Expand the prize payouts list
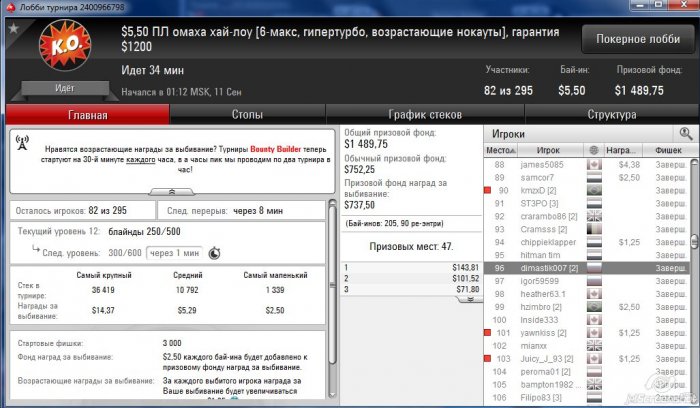 [x=470, y=300]
